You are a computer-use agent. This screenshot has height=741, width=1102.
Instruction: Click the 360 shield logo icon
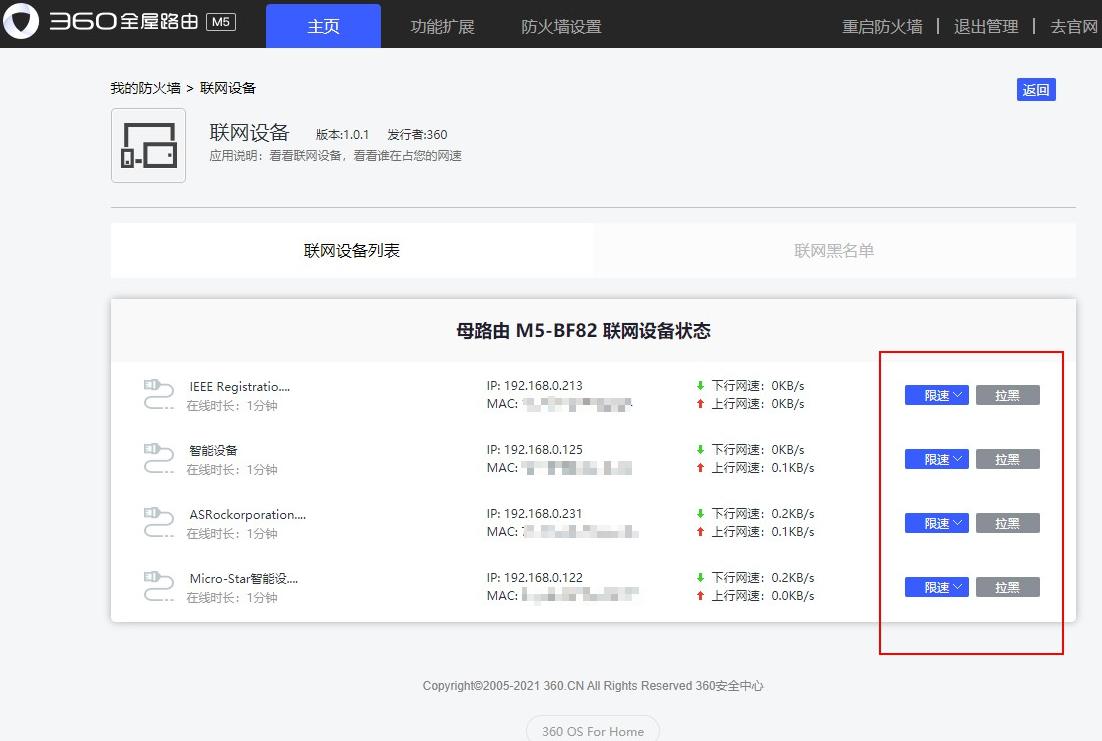pos(21,21)
